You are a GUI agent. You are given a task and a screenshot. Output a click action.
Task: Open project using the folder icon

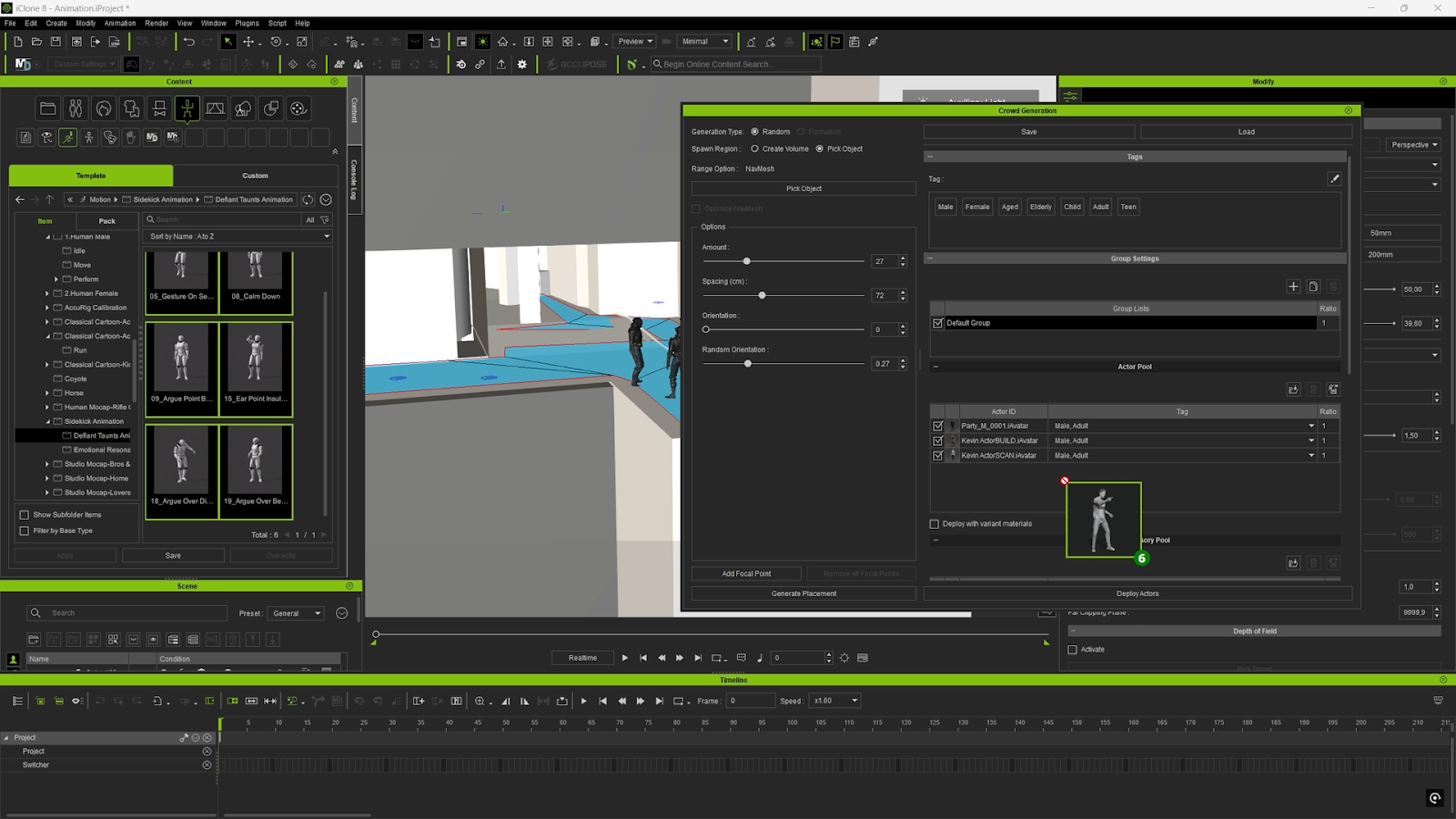point(36,42)
